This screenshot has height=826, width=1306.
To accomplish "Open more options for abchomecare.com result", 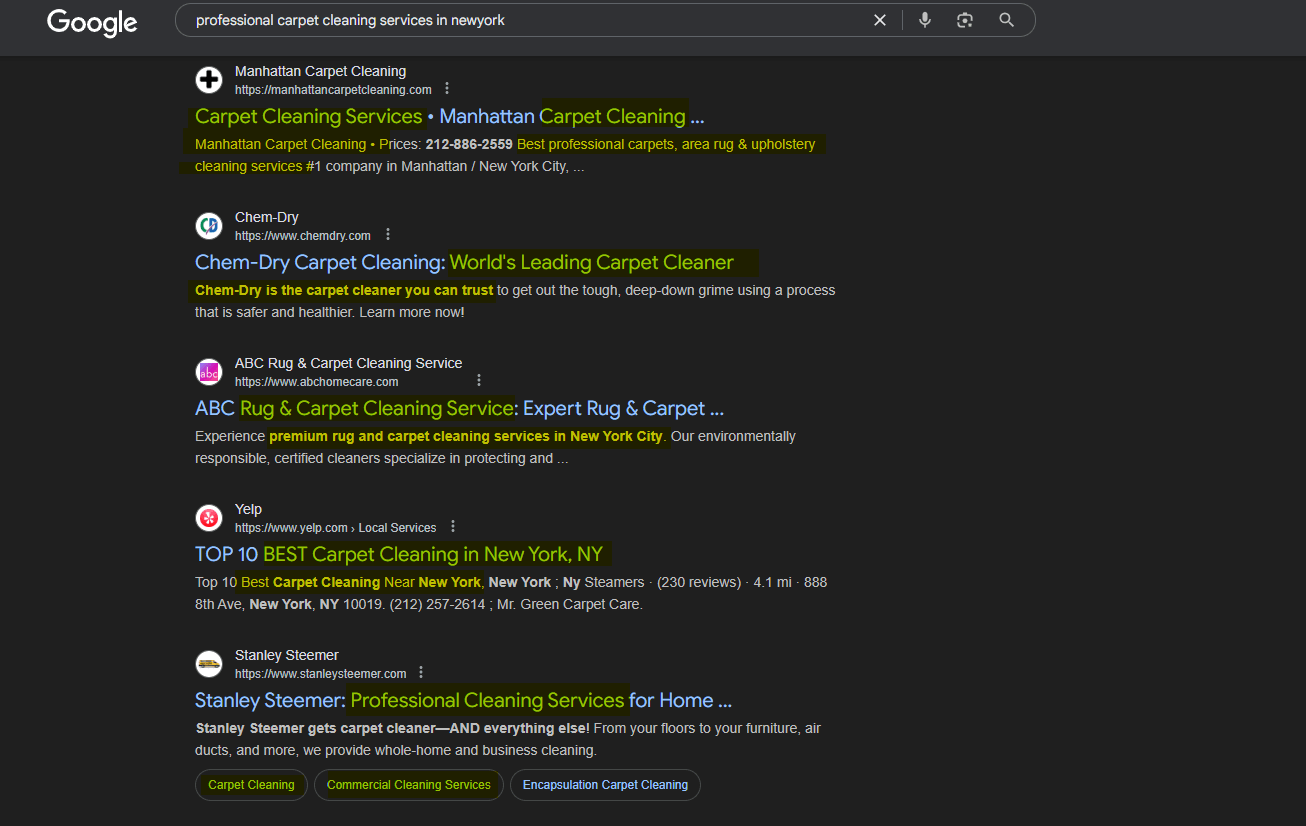I will (479, 380).
